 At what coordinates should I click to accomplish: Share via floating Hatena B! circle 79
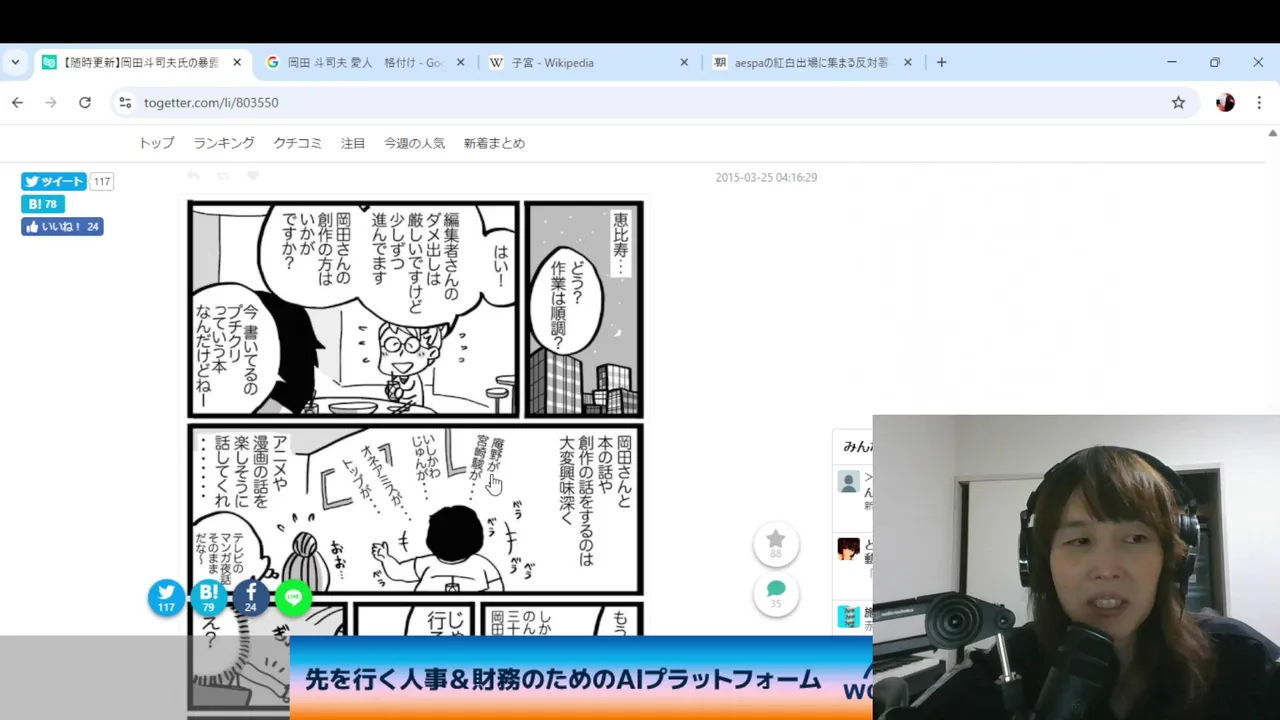[x=209, y=598]
